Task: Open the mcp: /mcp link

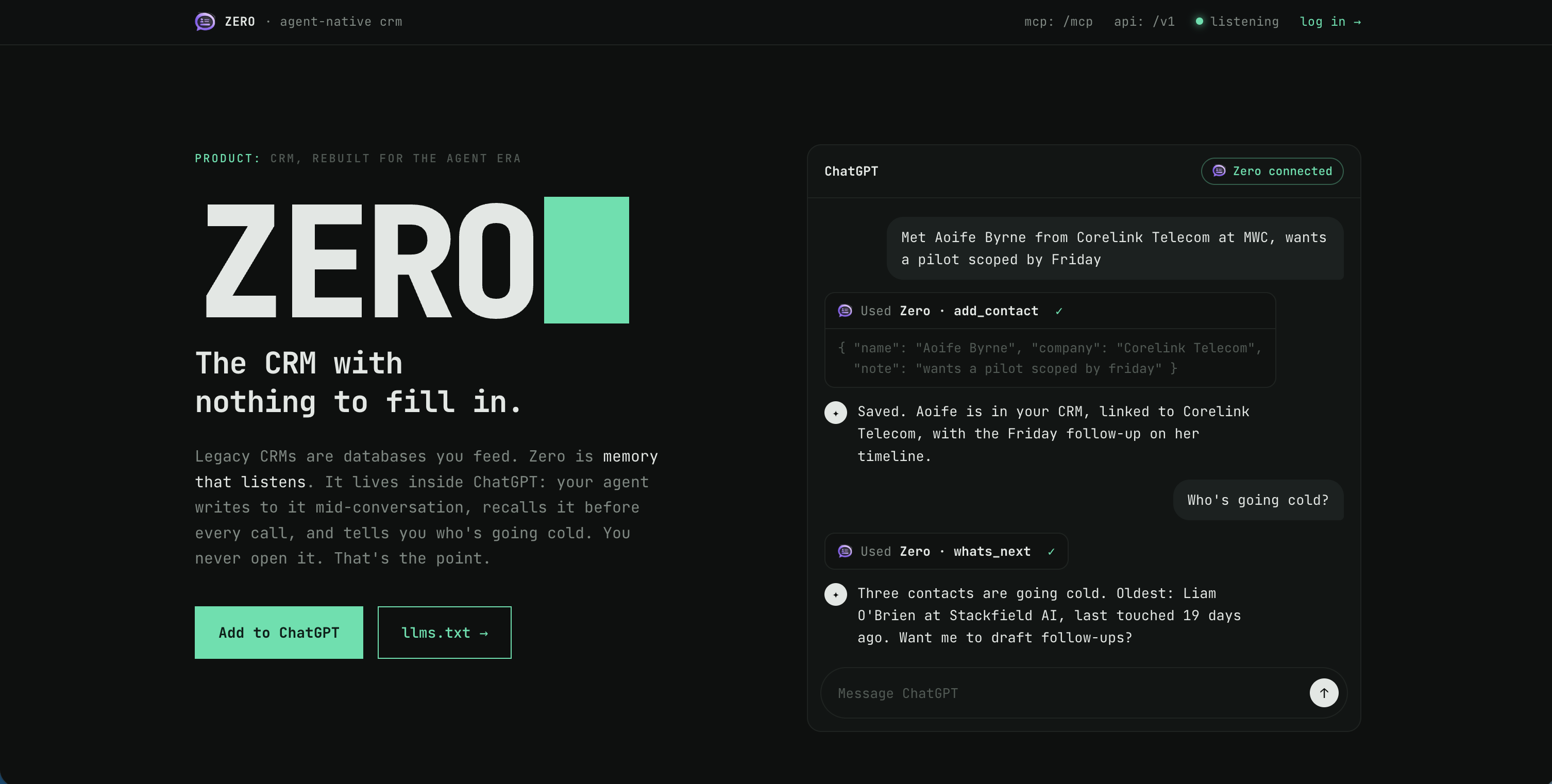Action: pyautogui.click(x=1058, y=22)
